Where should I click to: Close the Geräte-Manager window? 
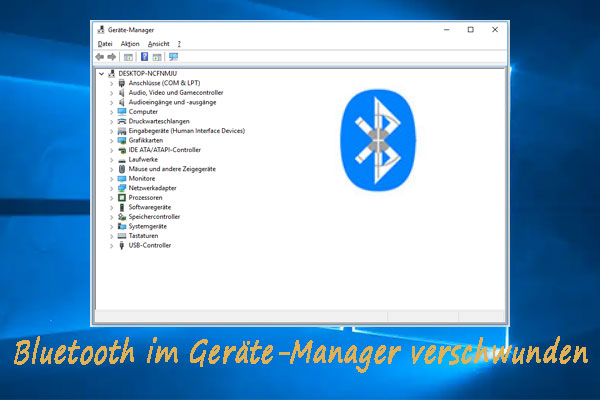(495, 29)
